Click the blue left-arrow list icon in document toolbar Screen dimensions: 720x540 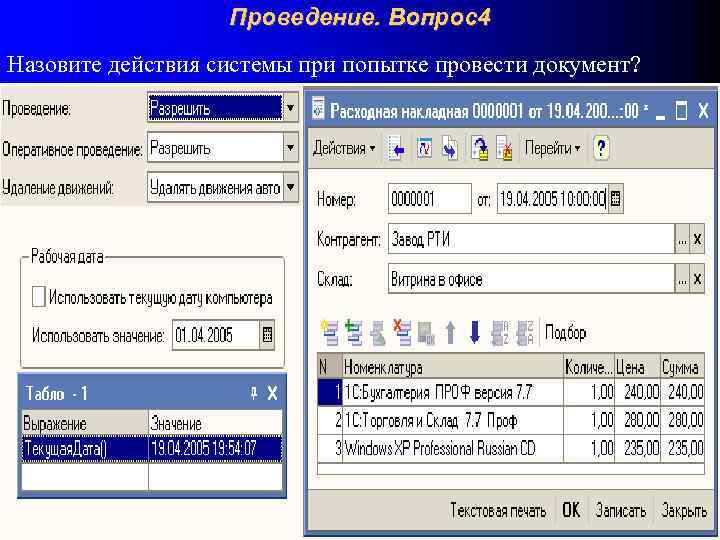point(396,149)
